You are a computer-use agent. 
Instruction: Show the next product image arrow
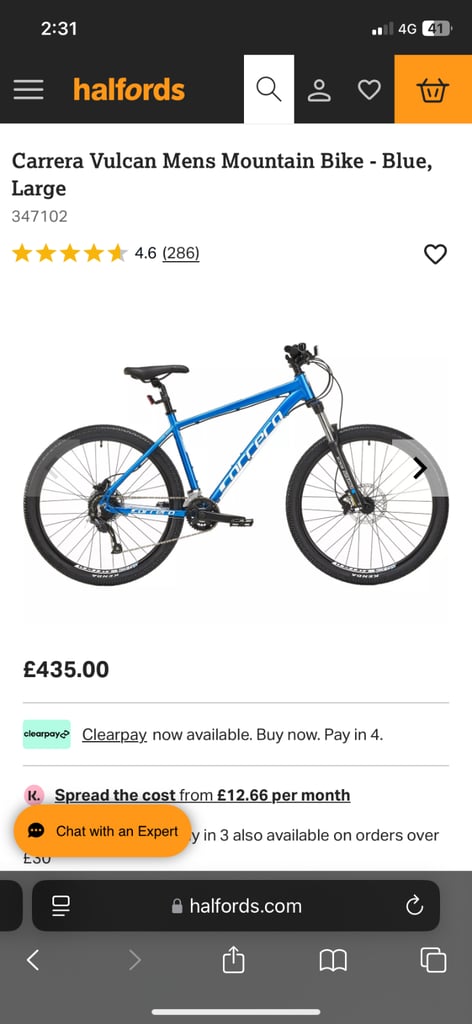[420, 468]
